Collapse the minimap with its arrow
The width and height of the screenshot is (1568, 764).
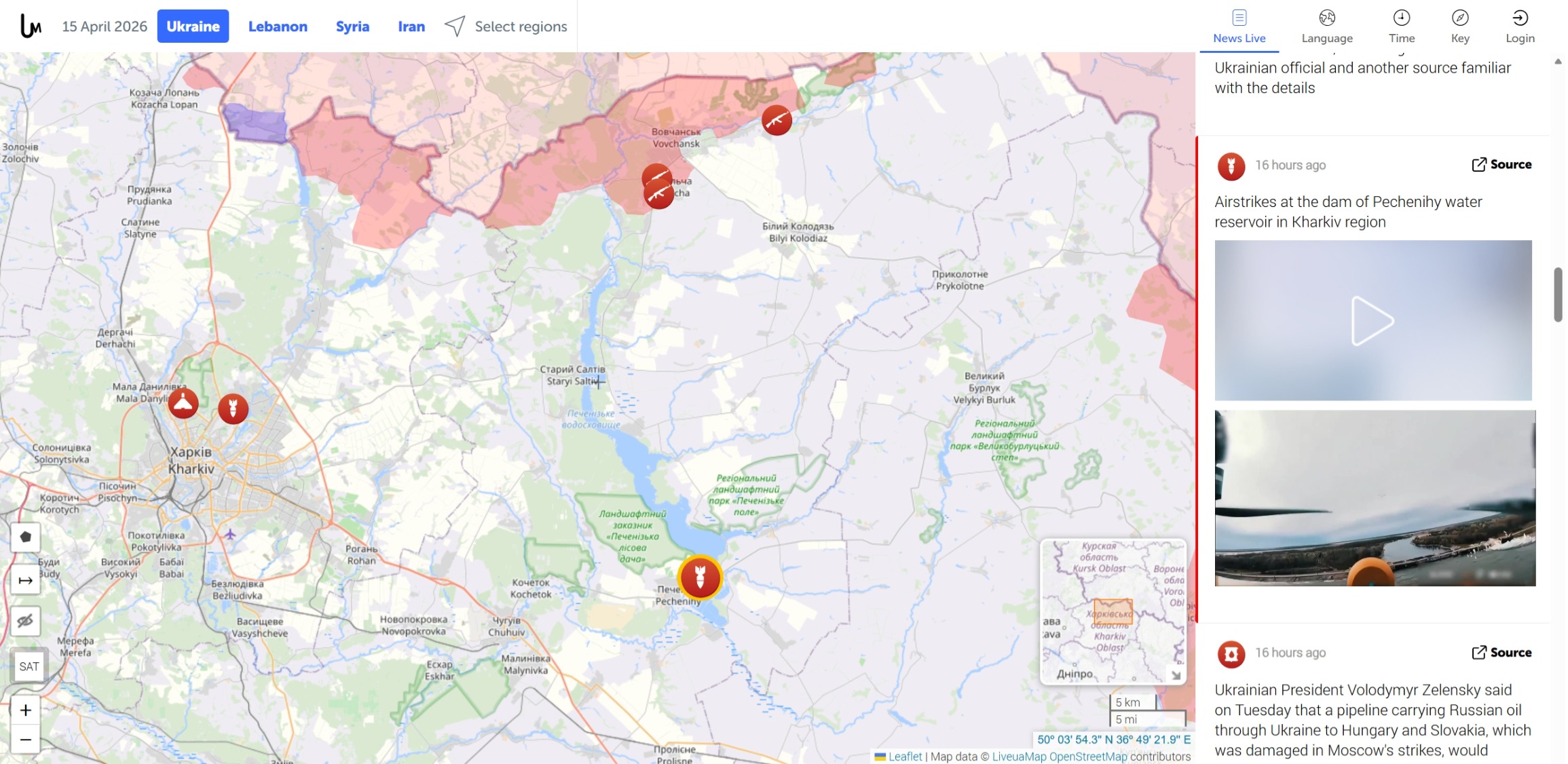tap(1176, 675)
